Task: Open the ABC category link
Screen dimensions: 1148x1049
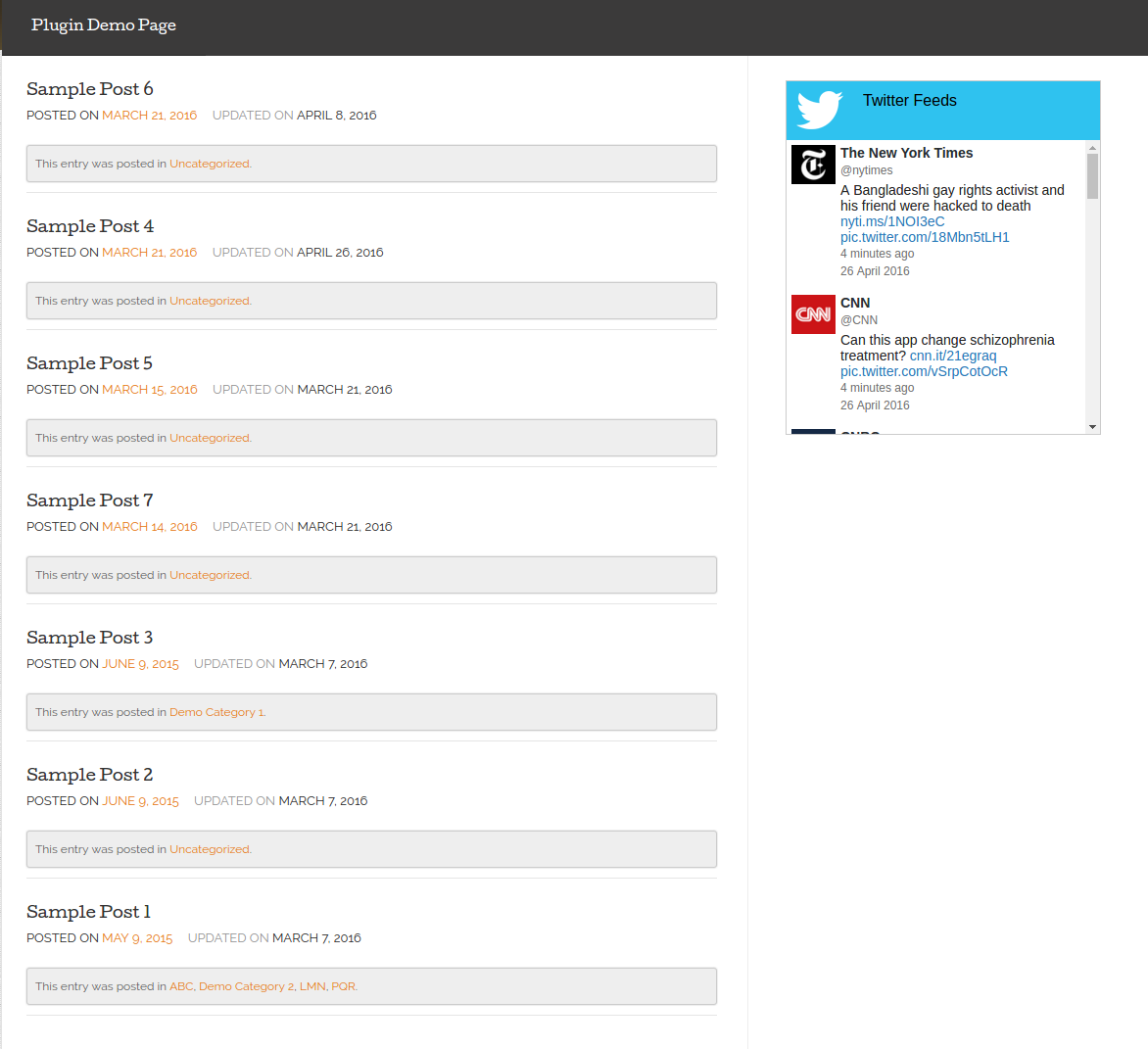Action: [181, 986]
